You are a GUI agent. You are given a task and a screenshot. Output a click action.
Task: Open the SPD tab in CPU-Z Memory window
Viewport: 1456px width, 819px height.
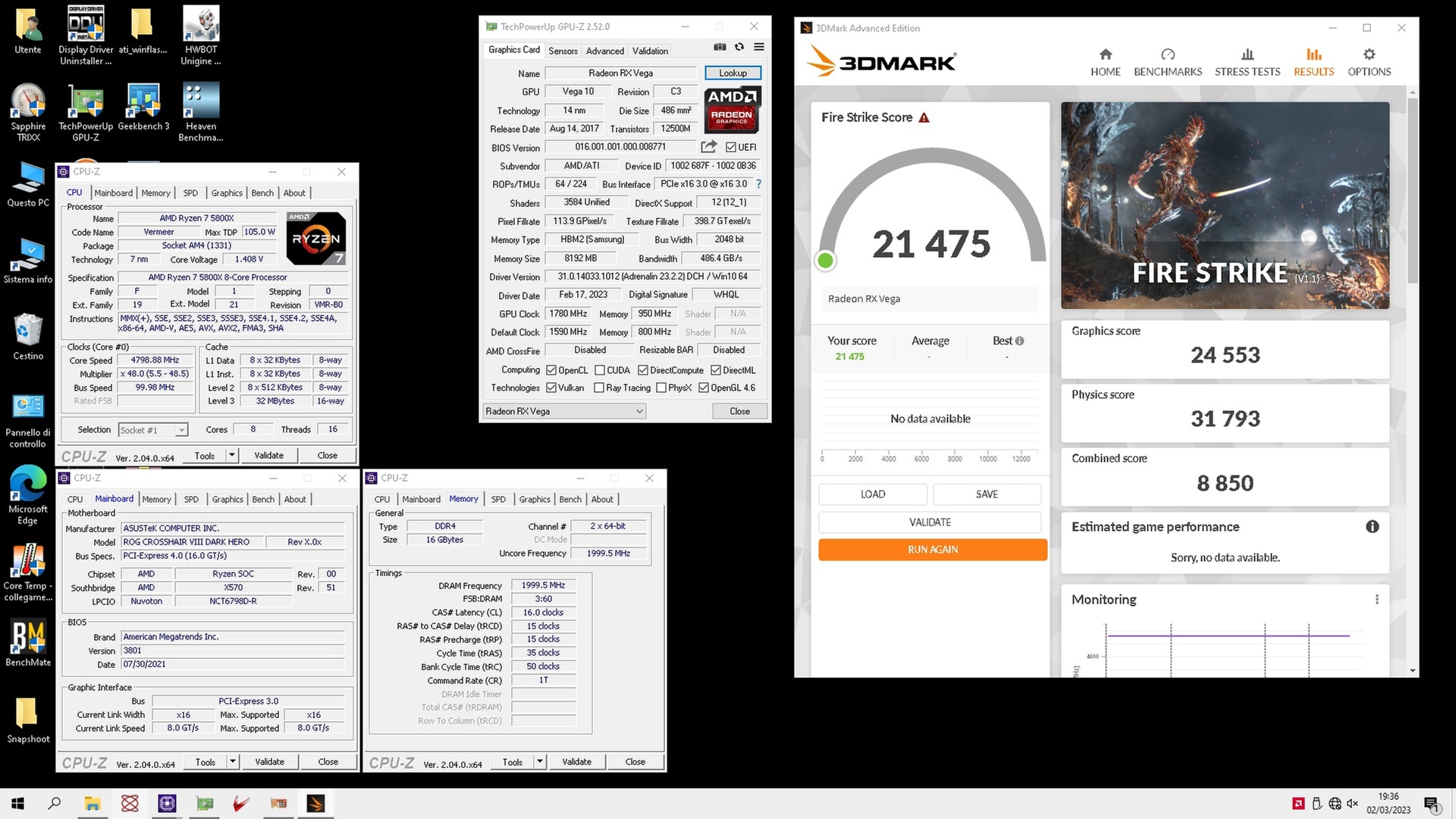tap(498, 499)
